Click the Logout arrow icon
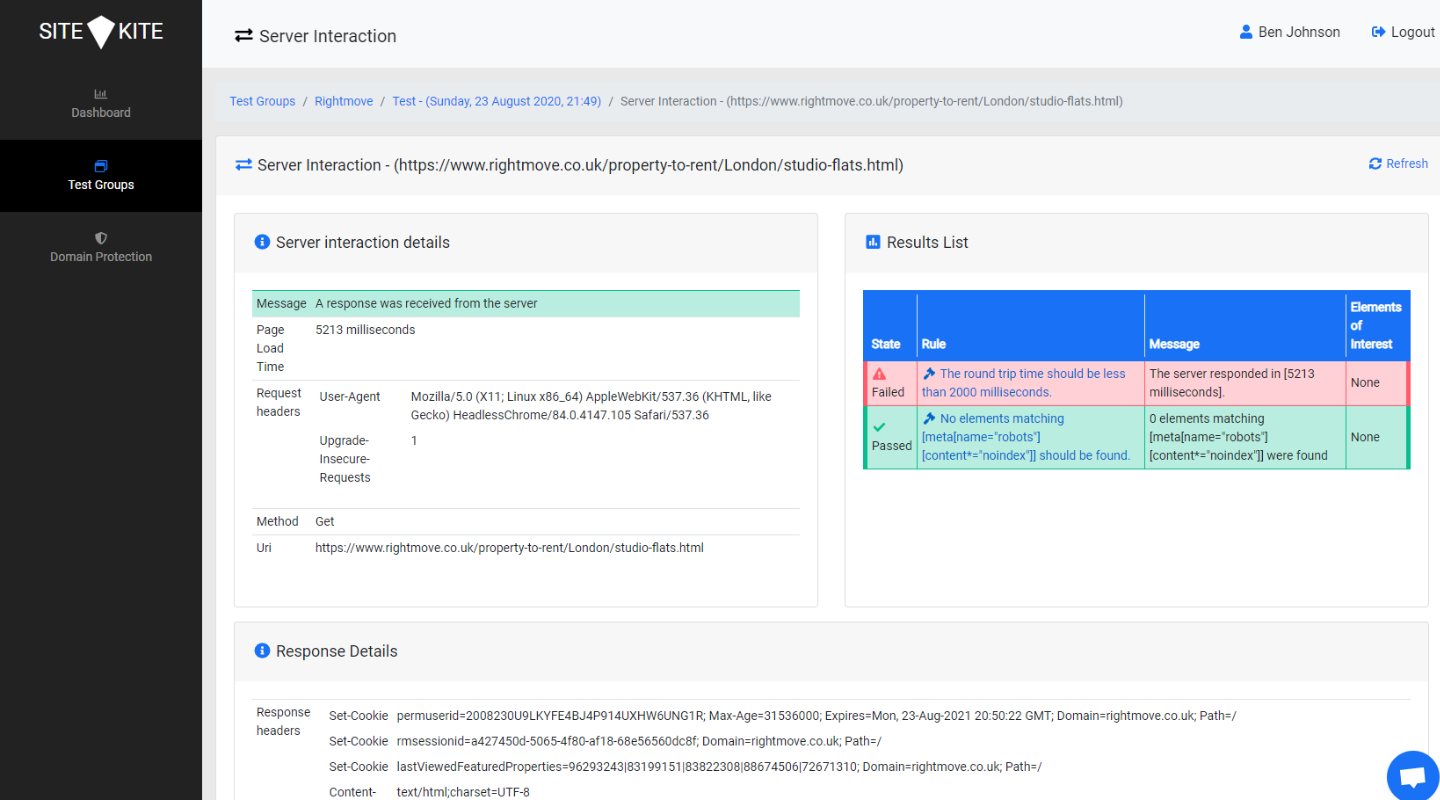 (x=1379, y=32)
